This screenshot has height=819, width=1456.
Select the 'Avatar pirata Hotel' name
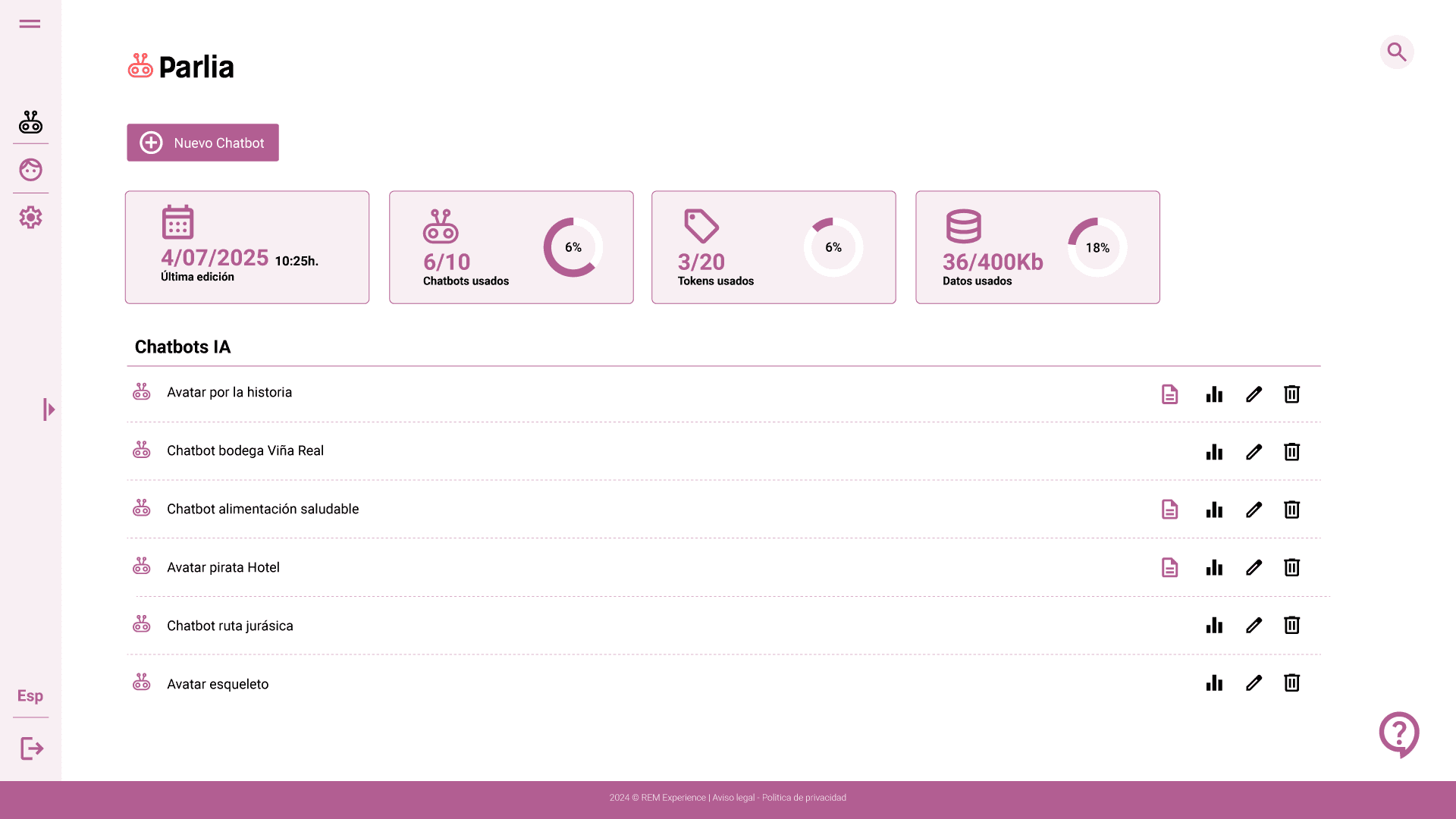[223, 567]
